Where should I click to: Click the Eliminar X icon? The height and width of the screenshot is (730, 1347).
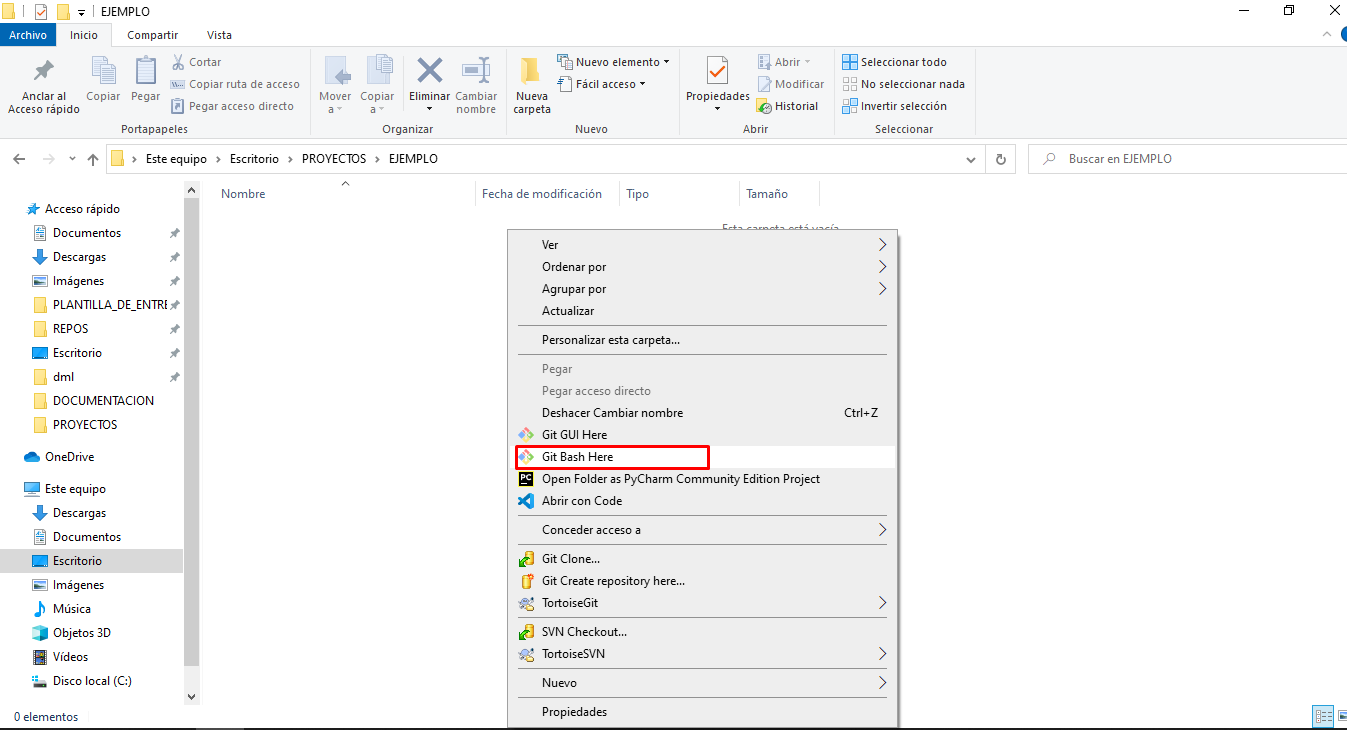pos(430,70)
